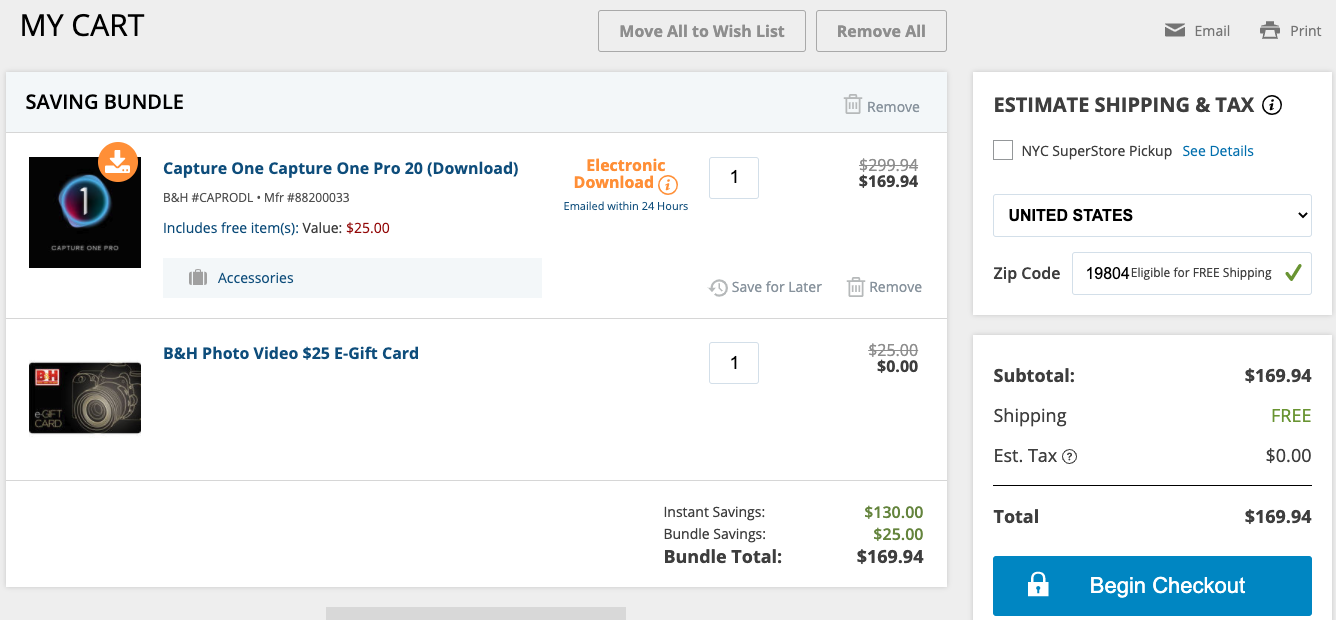Click the Estimate Shipping & Tax info icon
This screenshot has height=620, width=1336.
(x=1272, y=105)
